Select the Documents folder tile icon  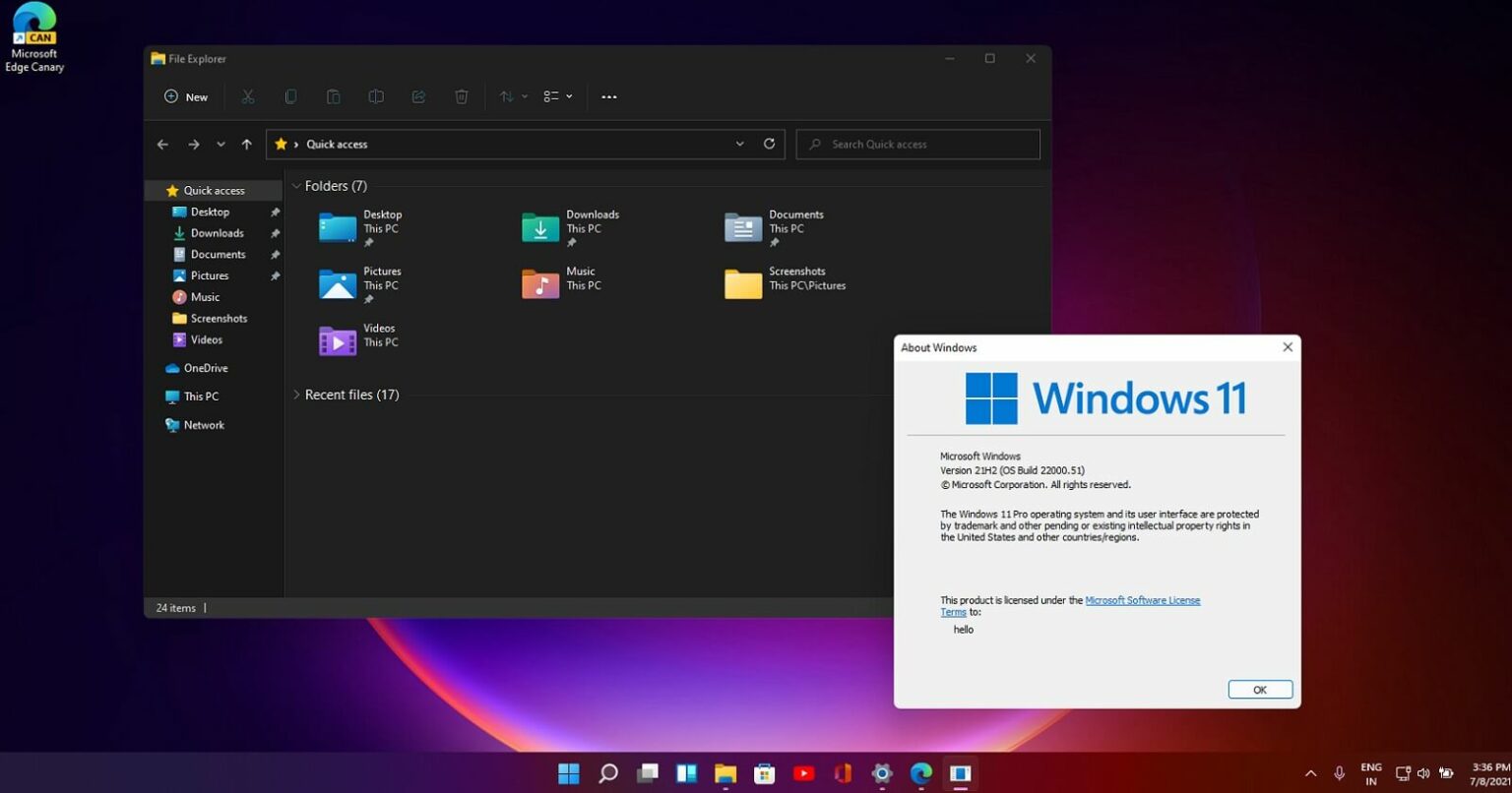(743, 227)
